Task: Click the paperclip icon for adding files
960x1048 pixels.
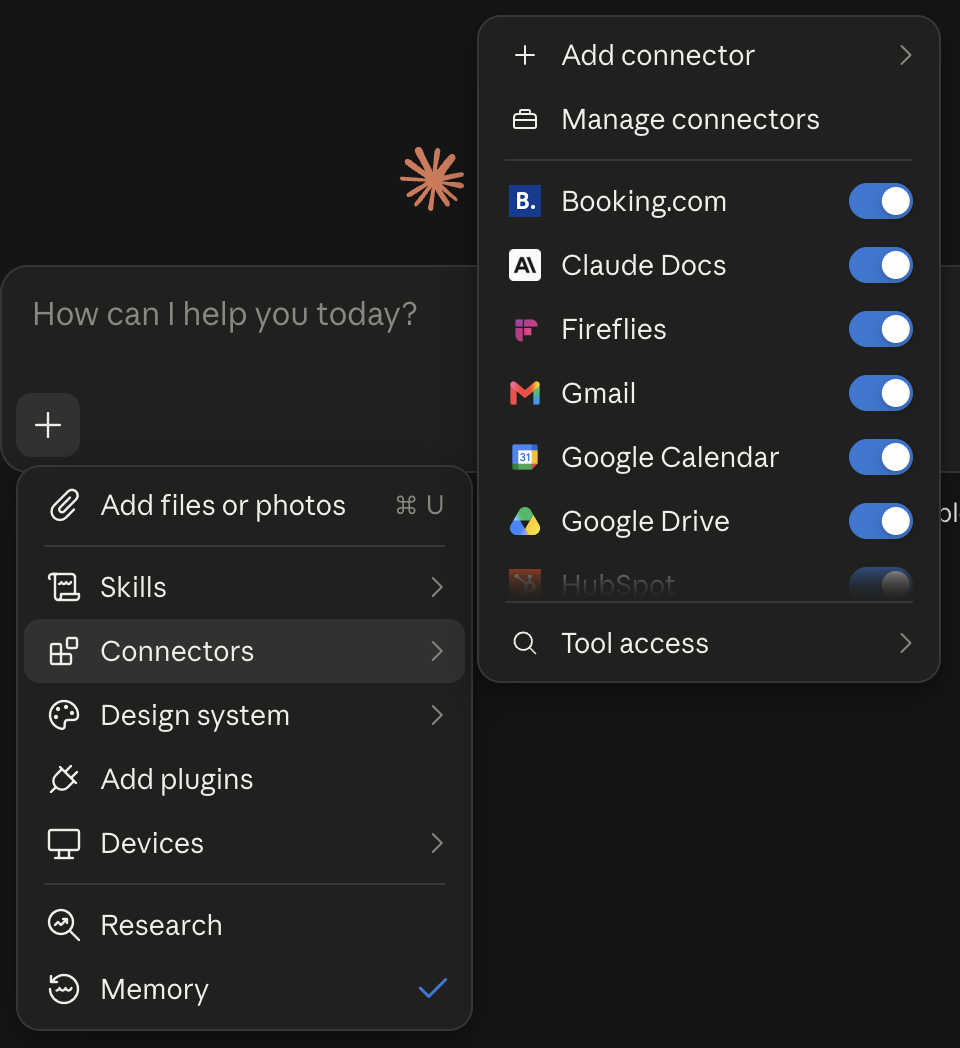Action: 64,505
